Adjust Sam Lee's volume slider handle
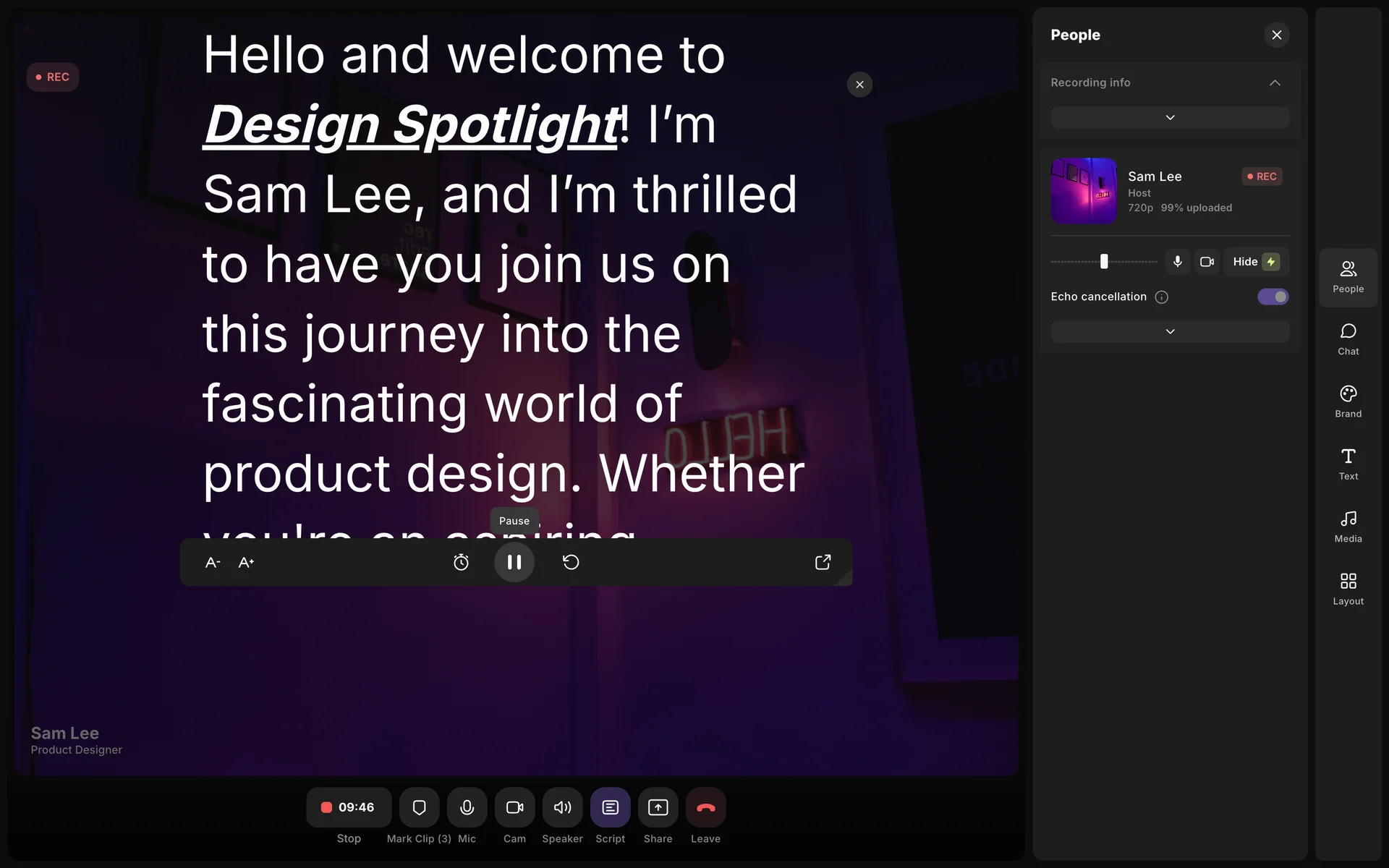Screen dimensions: 1389x868 [x=1104, y=262]
